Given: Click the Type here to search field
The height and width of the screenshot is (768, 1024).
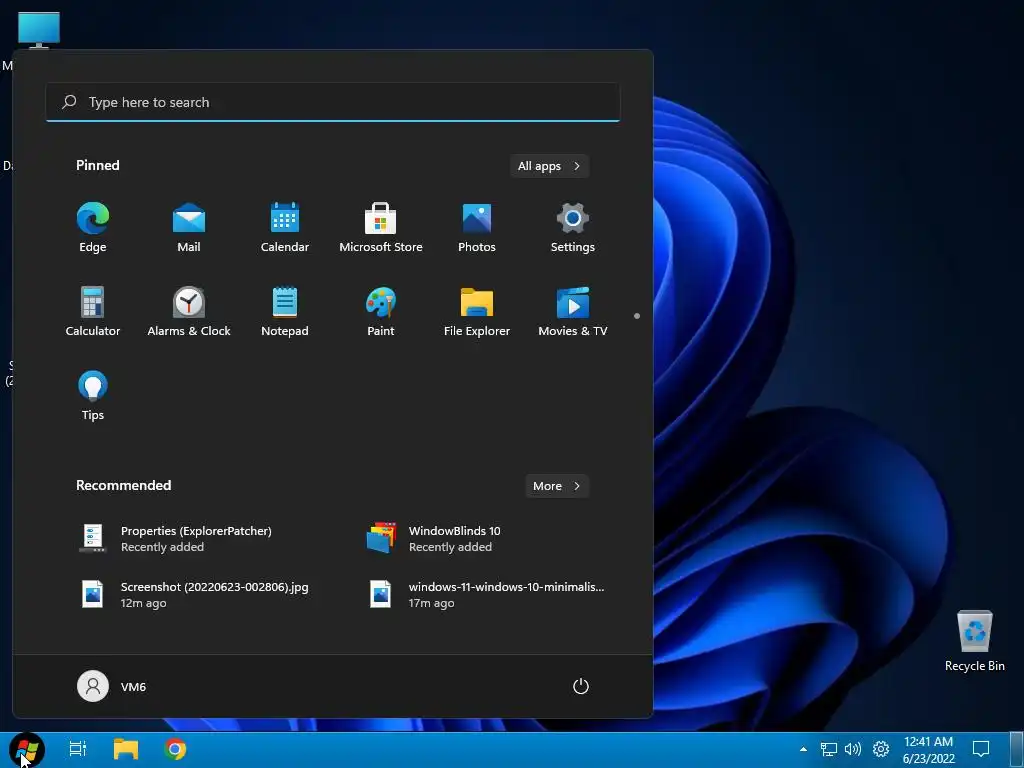Looking at the screenshot, I should [332, 102].
